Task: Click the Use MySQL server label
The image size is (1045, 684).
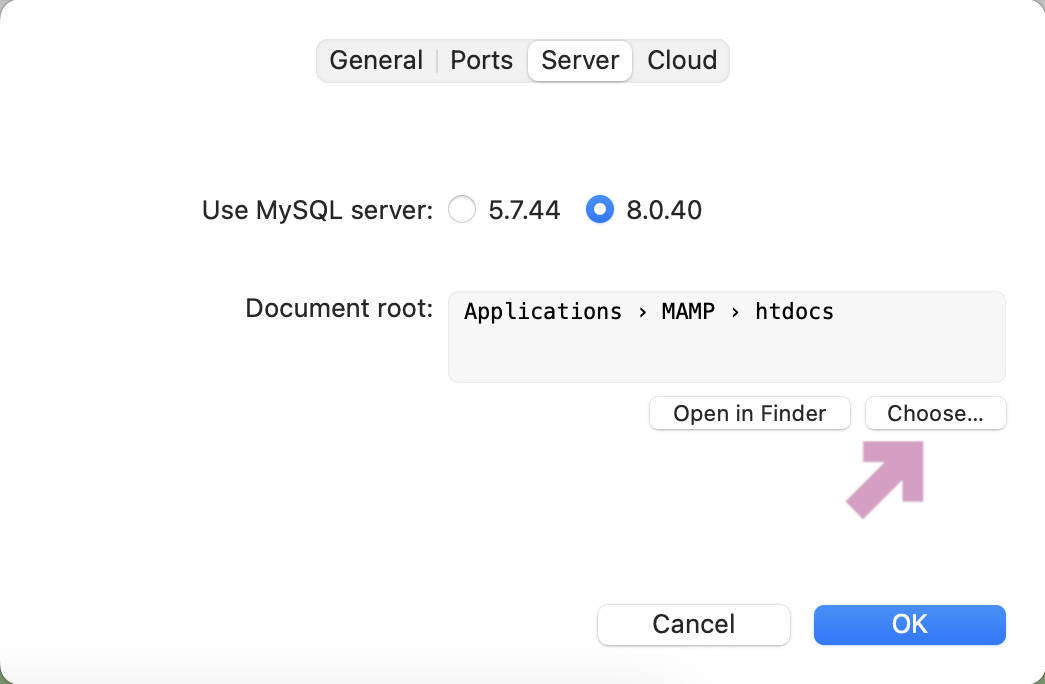Action: [x=316, y=210]
